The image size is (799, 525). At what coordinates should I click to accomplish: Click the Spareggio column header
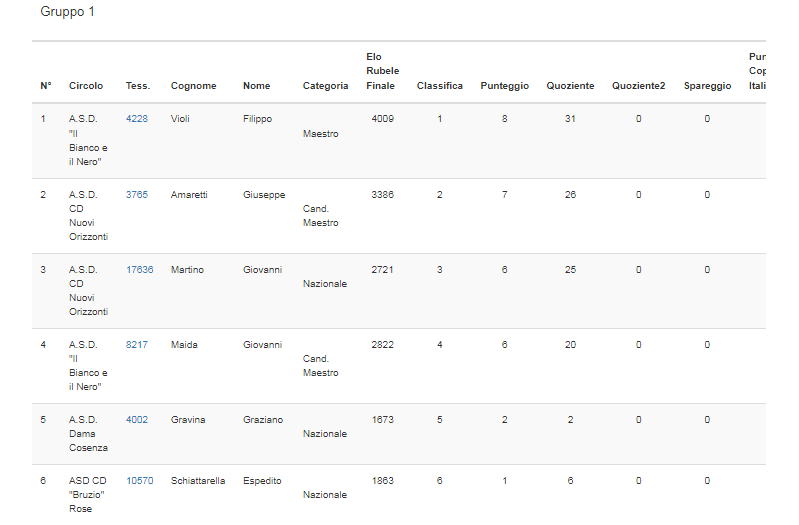tap(707, 86)
